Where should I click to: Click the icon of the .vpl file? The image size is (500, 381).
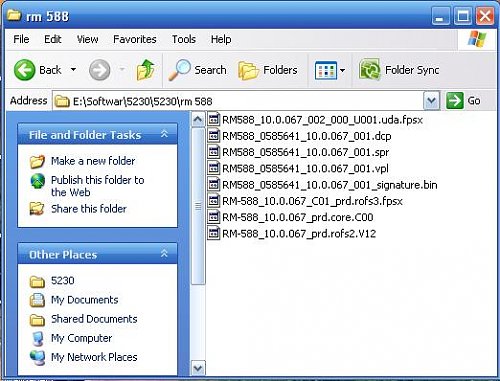tap(214, 168)
